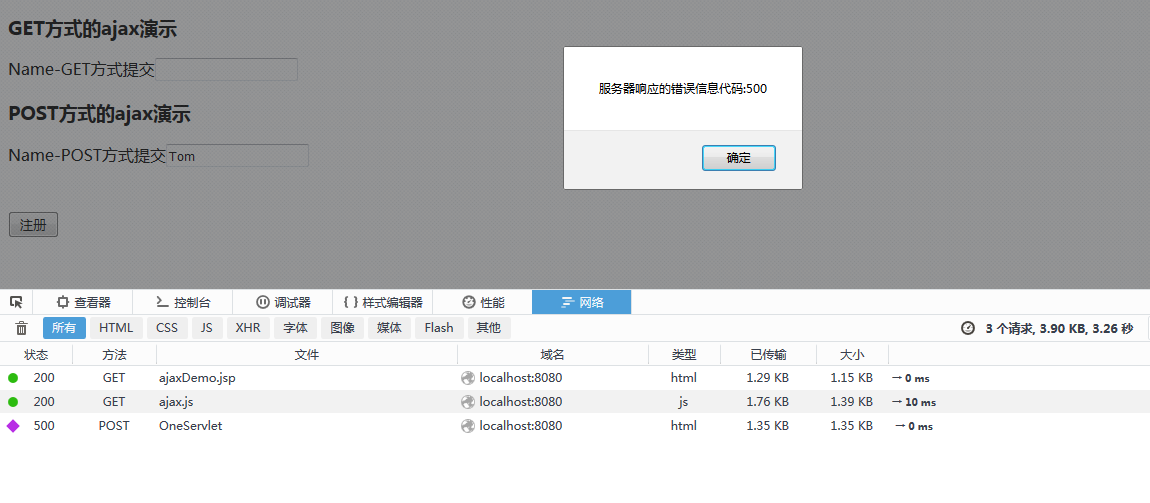The height and width of the screenshot is (503, 1150).
Task: Filter requests by CSS
Action: (167, 328)
